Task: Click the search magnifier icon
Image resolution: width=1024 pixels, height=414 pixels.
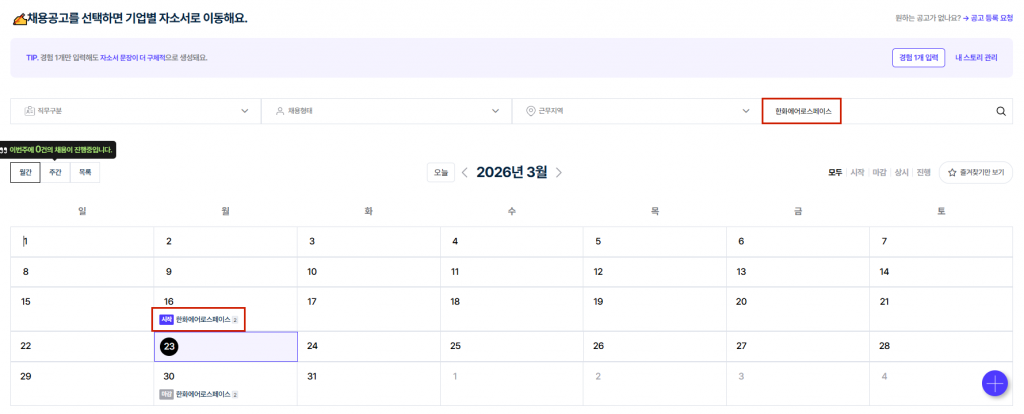Action: pyautogui.click(x=1001, y=111)
